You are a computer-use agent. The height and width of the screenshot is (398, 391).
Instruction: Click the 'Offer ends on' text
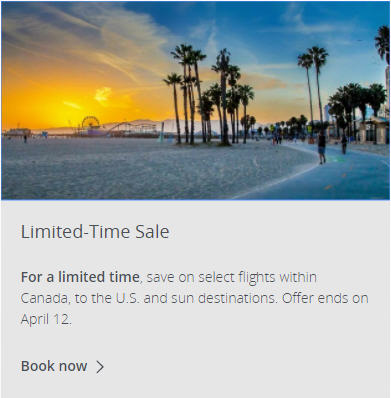pyautogui.click(x=325, y=298)
